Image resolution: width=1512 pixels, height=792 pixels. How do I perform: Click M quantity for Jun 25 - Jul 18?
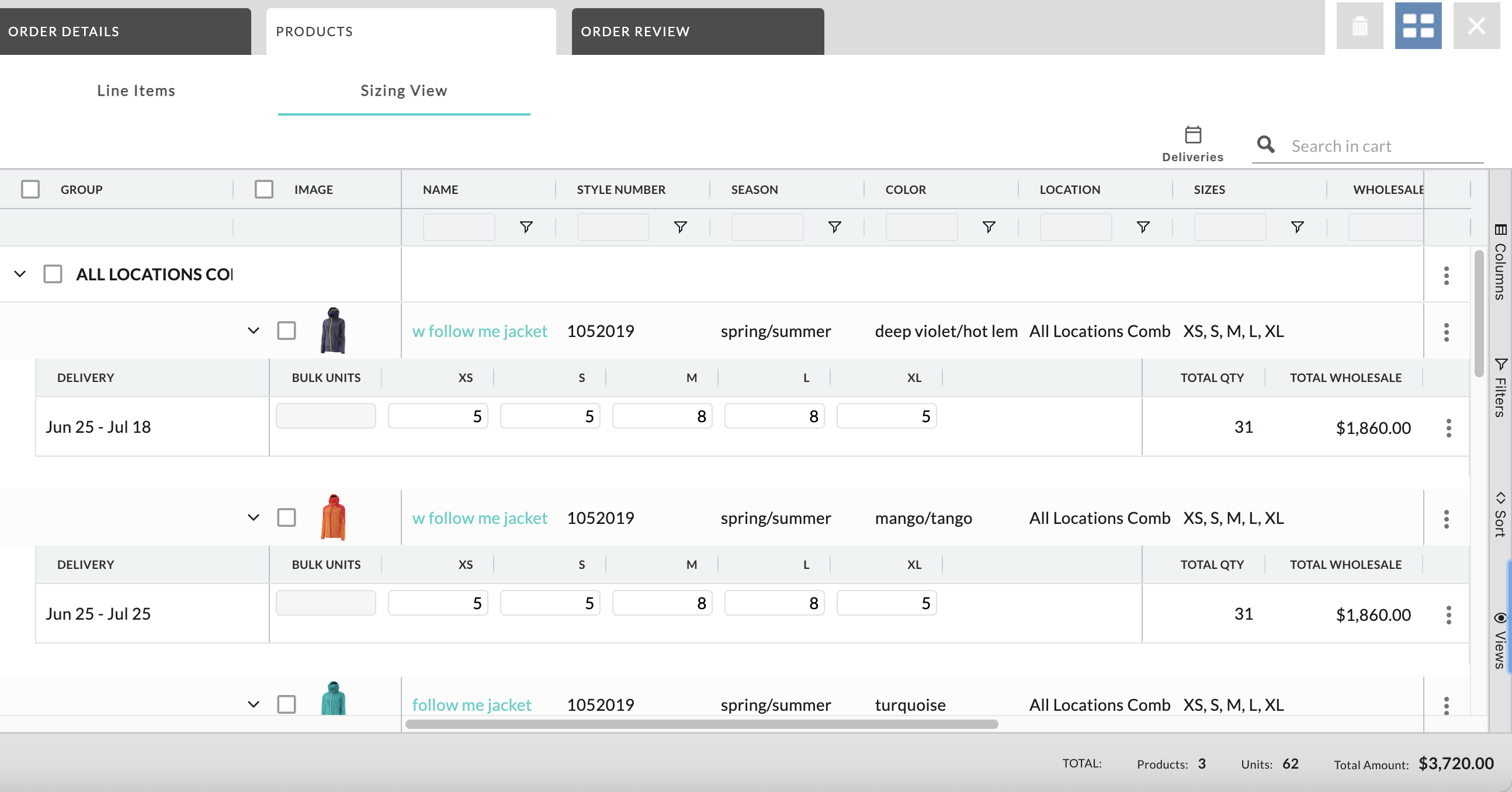tap(662, 416)
